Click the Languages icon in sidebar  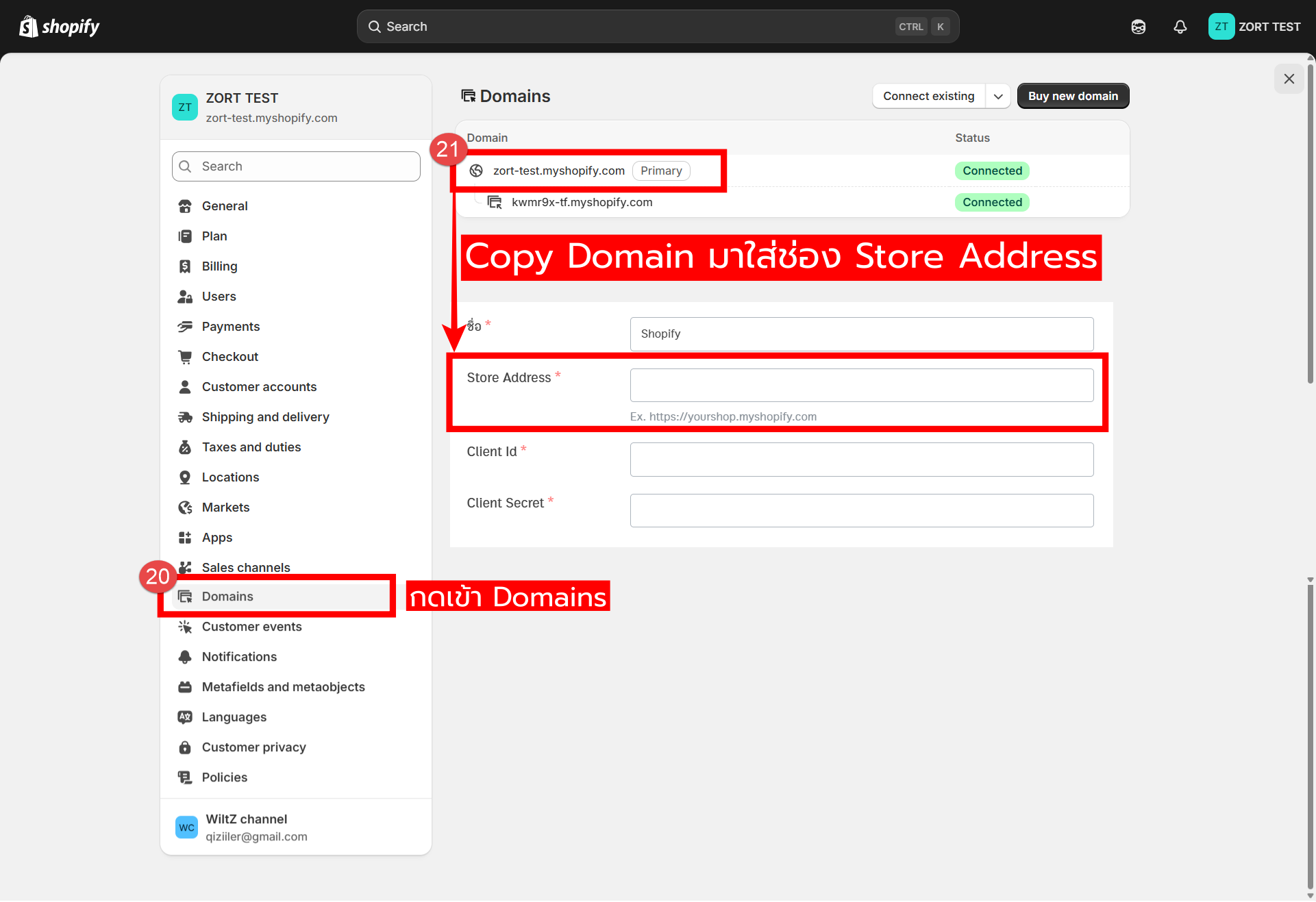coord(185,717)
